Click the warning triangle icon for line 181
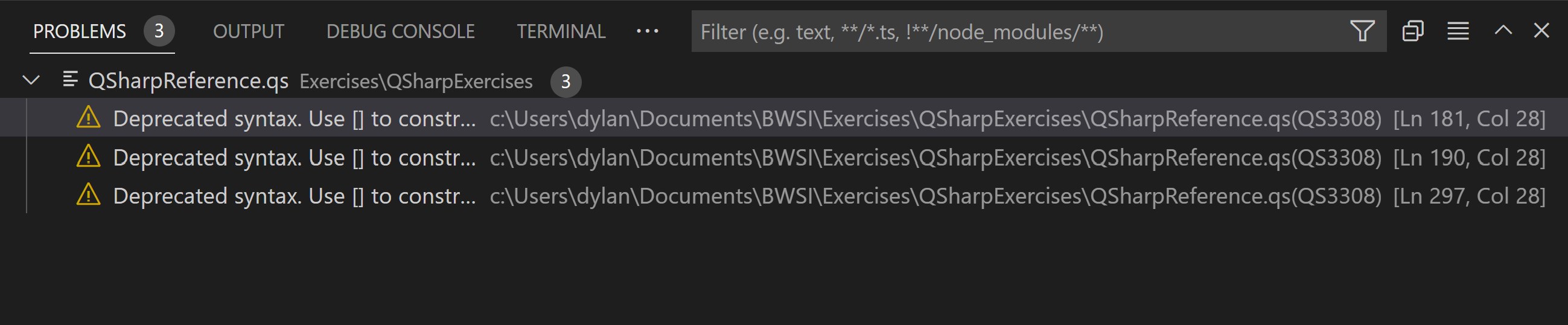This screenshot has width=1568, height=325. 88,118
